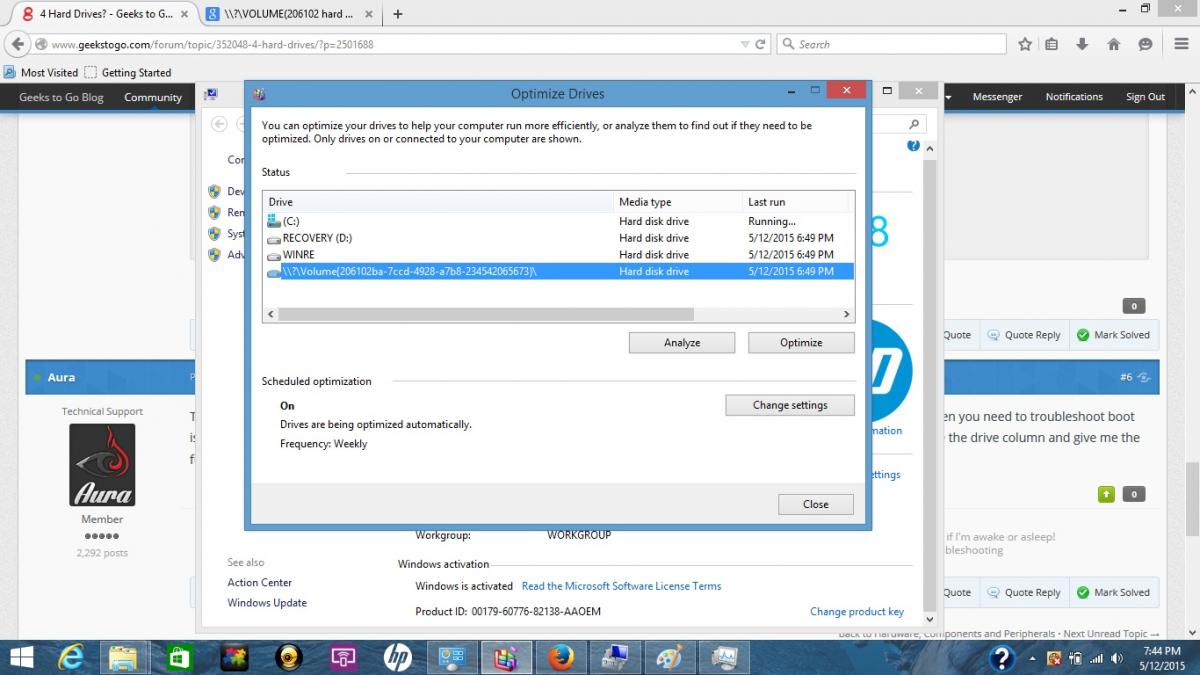This screenshot has height=675, width=1200.
Task: Open Notifications in site header
Action: pos(1074,97)
